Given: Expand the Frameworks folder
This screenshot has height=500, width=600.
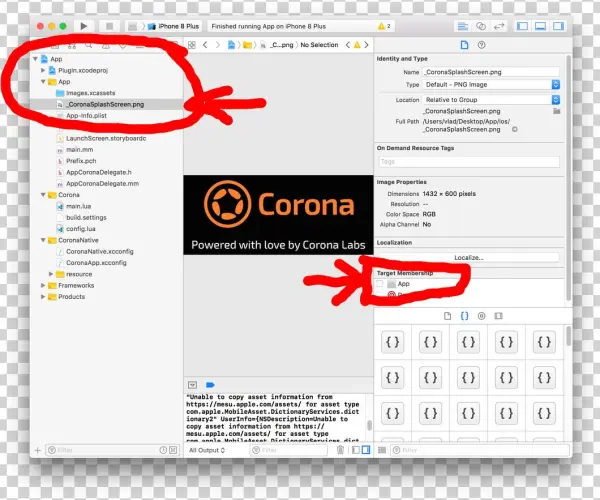Looking at the screenshot, I should 43,285.
